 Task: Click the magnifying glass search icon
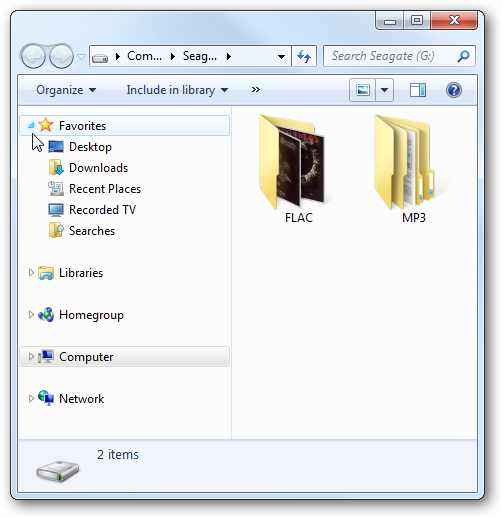click(x=463, y=56)
